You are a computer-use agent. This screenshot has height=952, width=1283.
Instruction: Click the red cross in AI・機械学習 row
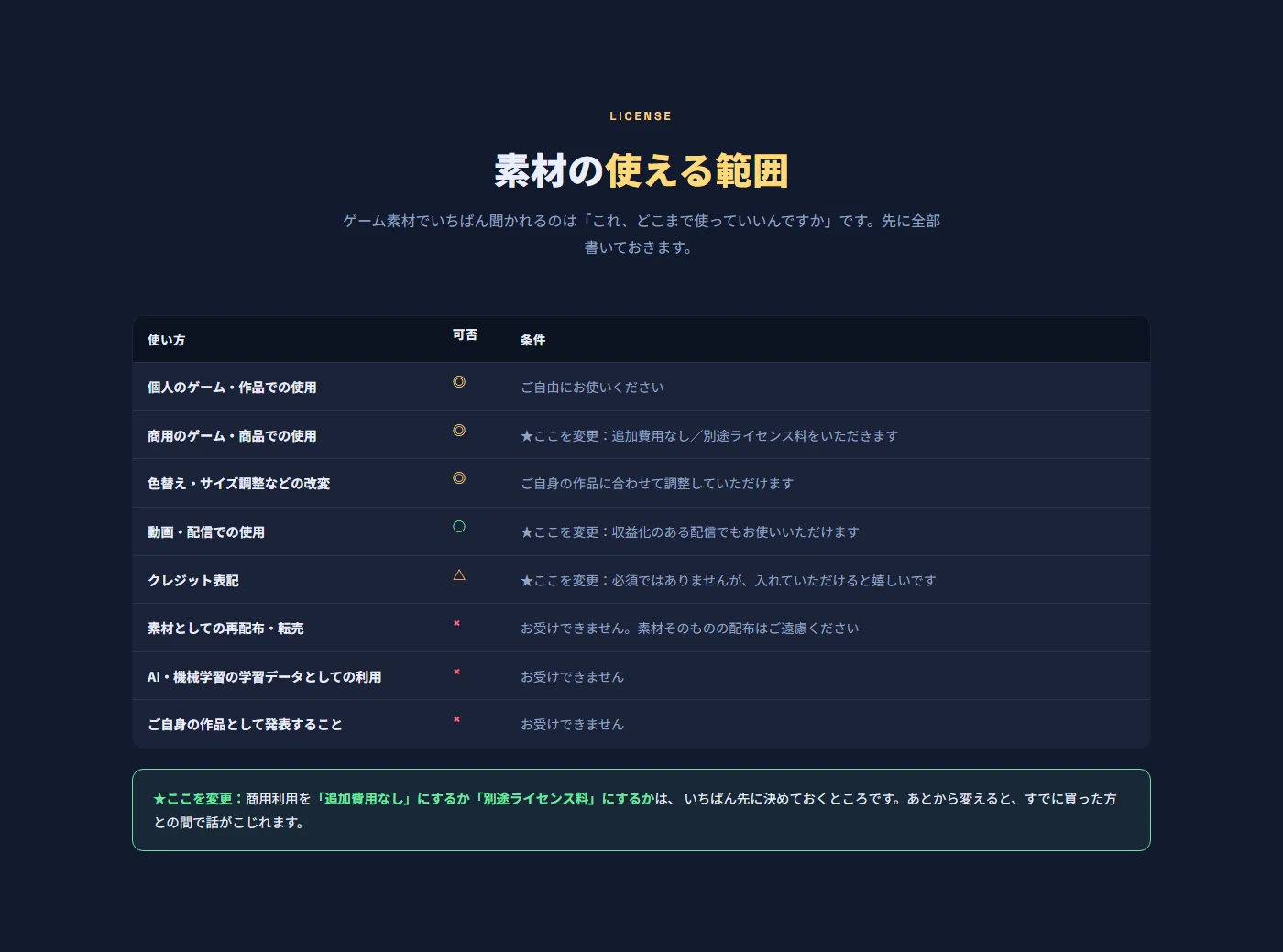point(456,672)
